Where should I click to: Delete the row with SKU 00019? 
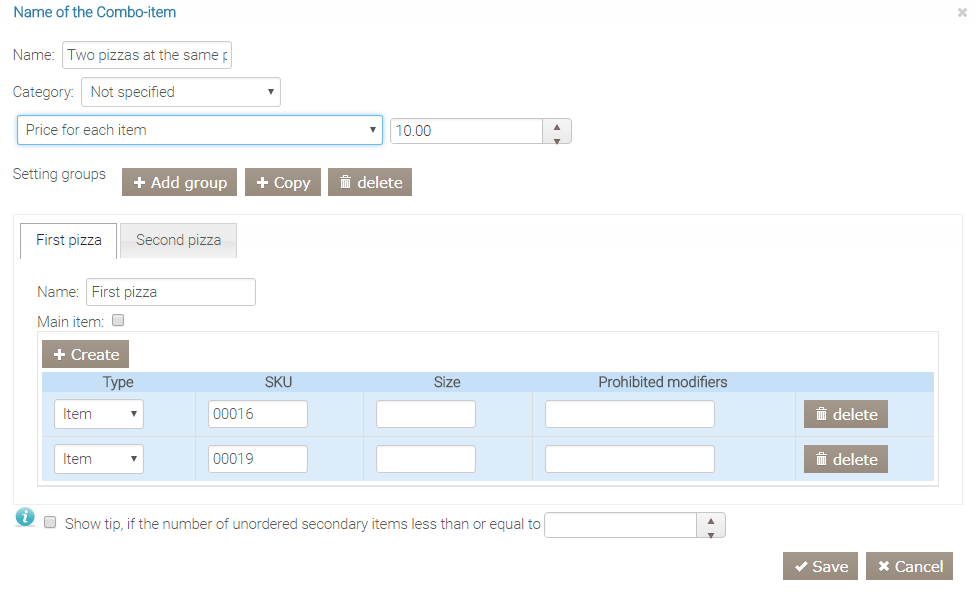pos(845,459)
